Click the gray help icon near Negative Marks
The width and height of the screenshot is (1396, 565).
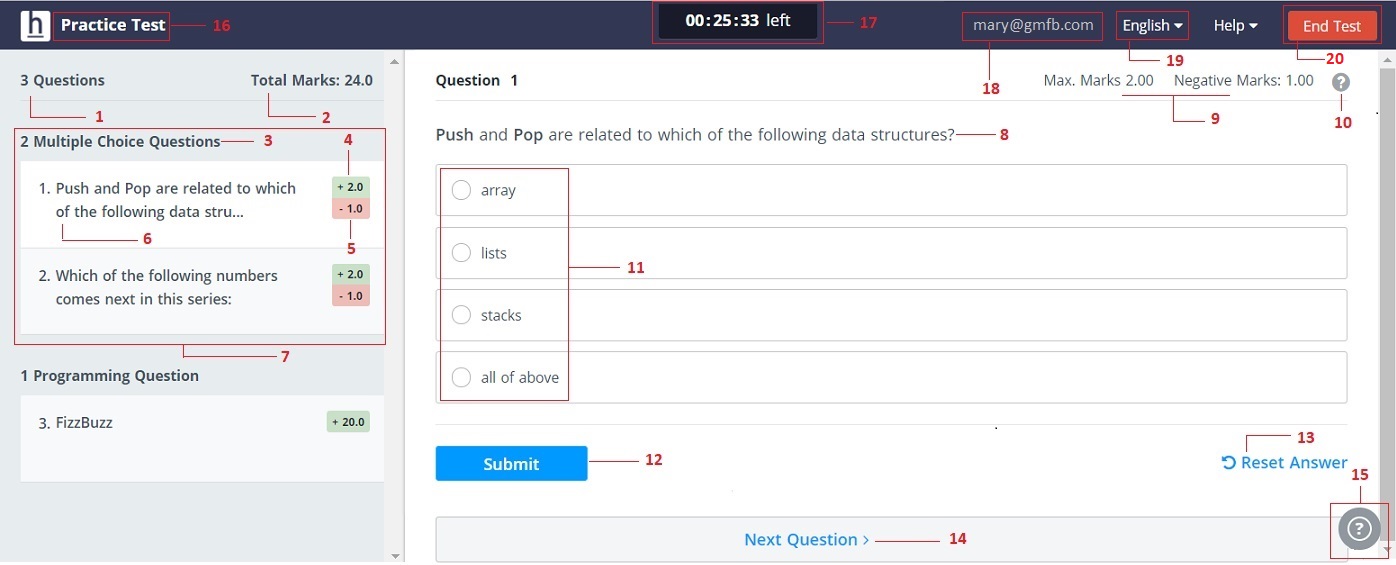(1341, 82)
